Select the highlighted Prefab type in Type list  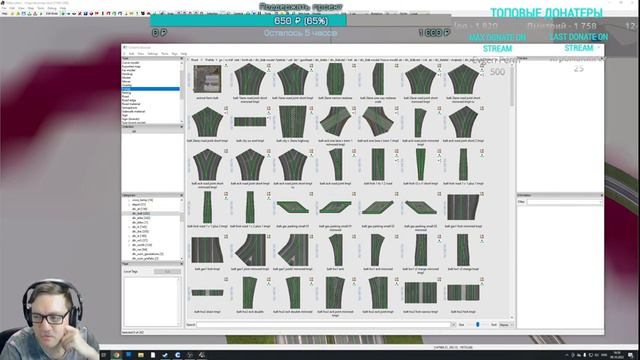coord(150,89)
